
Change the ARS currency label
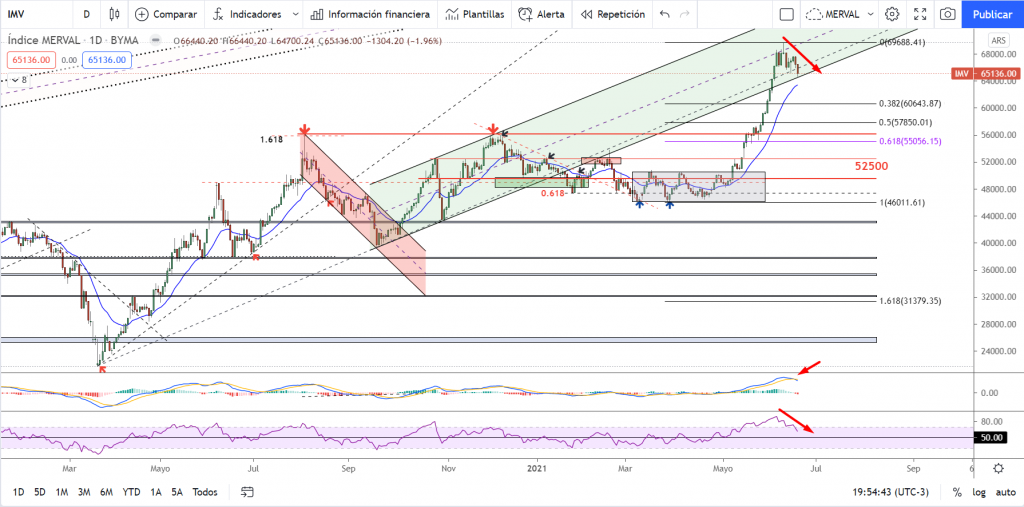999,39
